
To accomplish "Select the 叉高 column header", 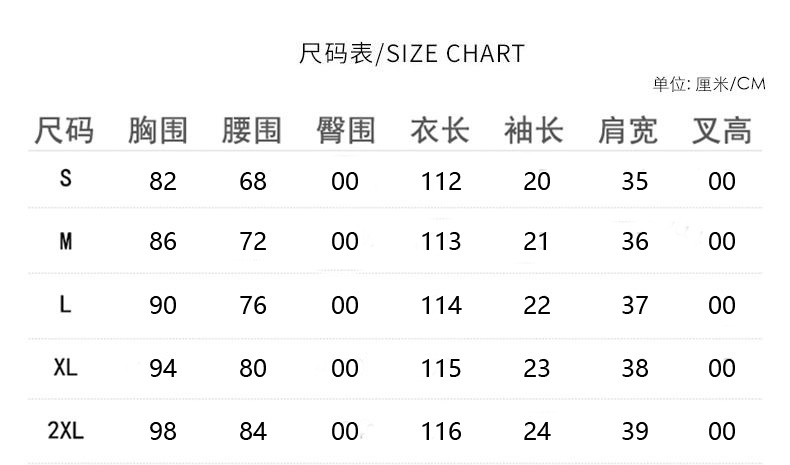I will (x=722, y=131).
